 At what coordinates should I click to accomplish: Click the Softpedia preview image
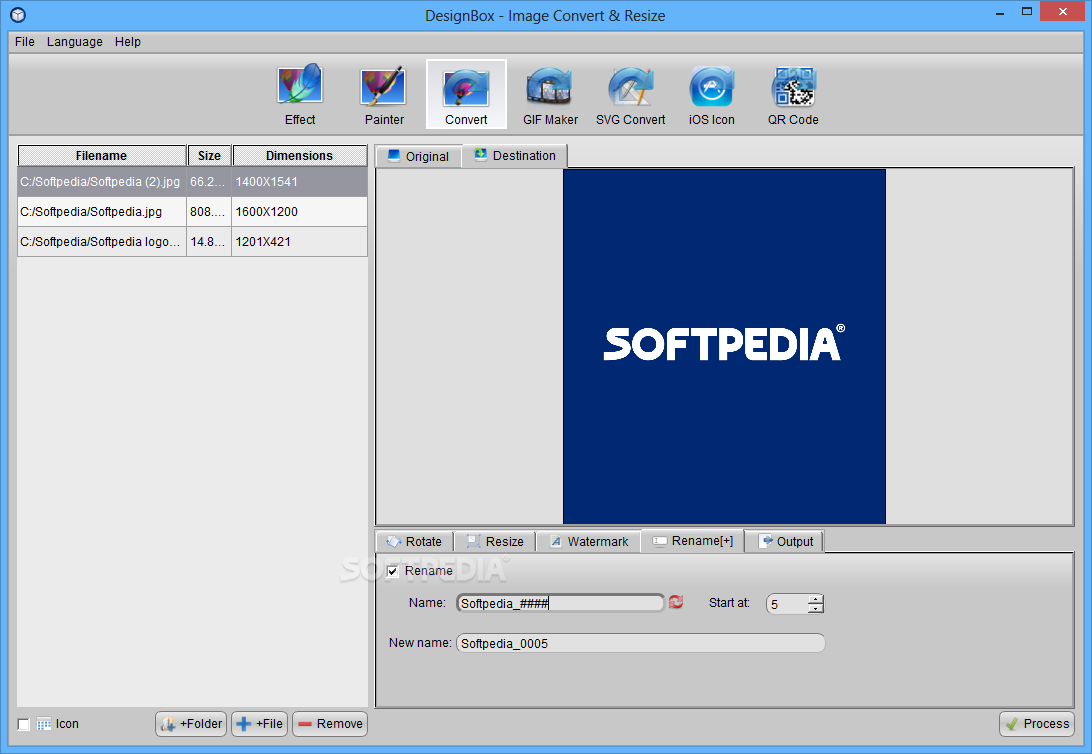point(724,346)
